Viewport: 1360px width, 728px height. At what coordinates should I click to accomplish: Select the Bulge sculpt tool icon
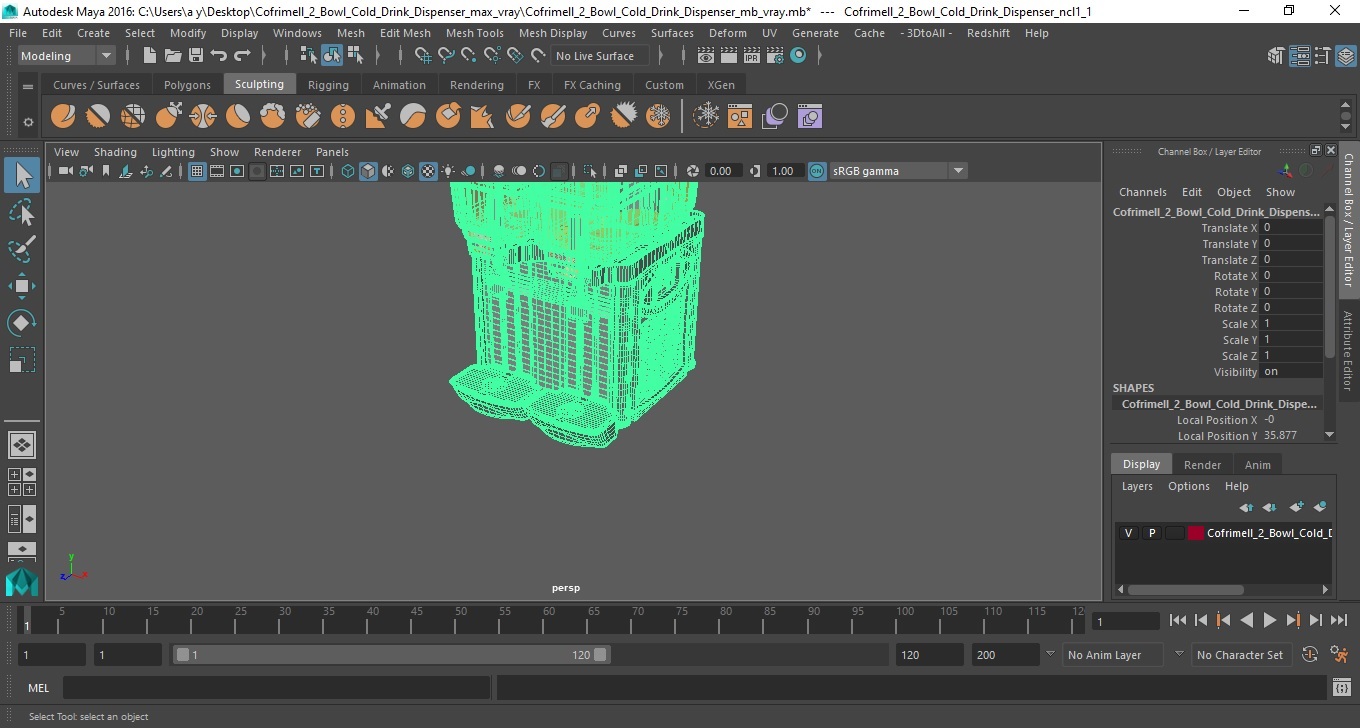tap(588, 117)
